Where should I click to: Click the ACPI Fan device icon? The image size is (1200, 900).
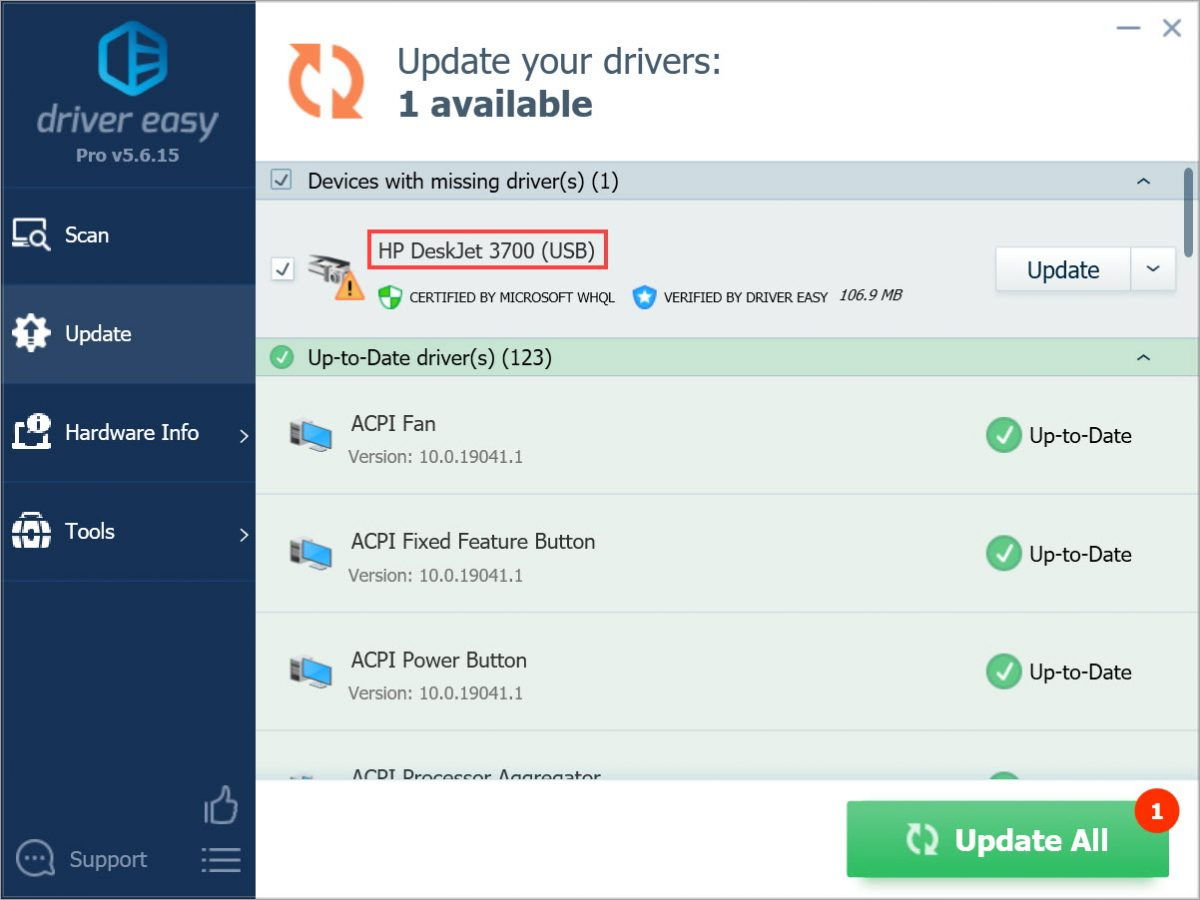point(311,436)
